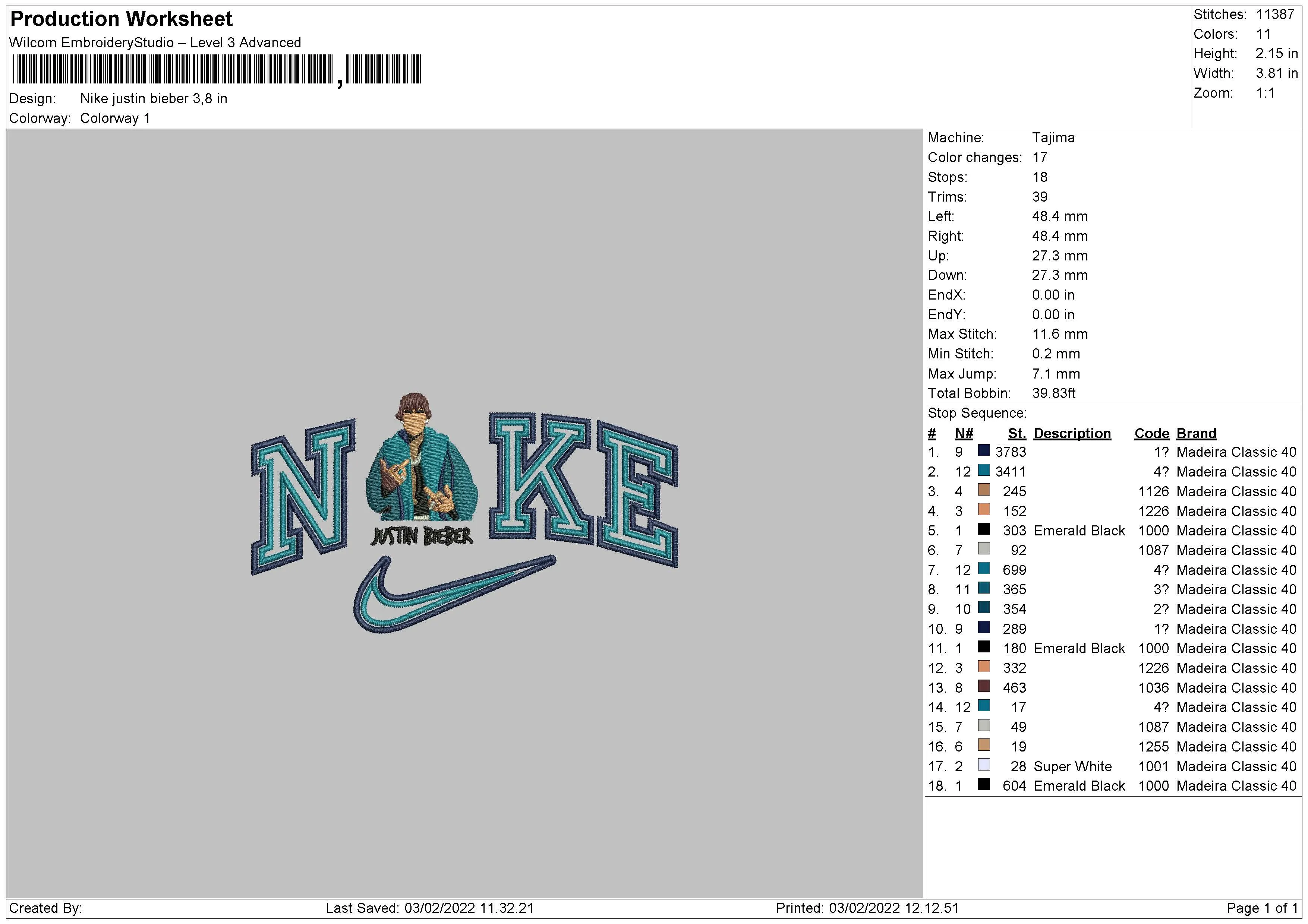Click the 'Description' column header
The image size is (1308, 924).
click(x=1072, y=434)
